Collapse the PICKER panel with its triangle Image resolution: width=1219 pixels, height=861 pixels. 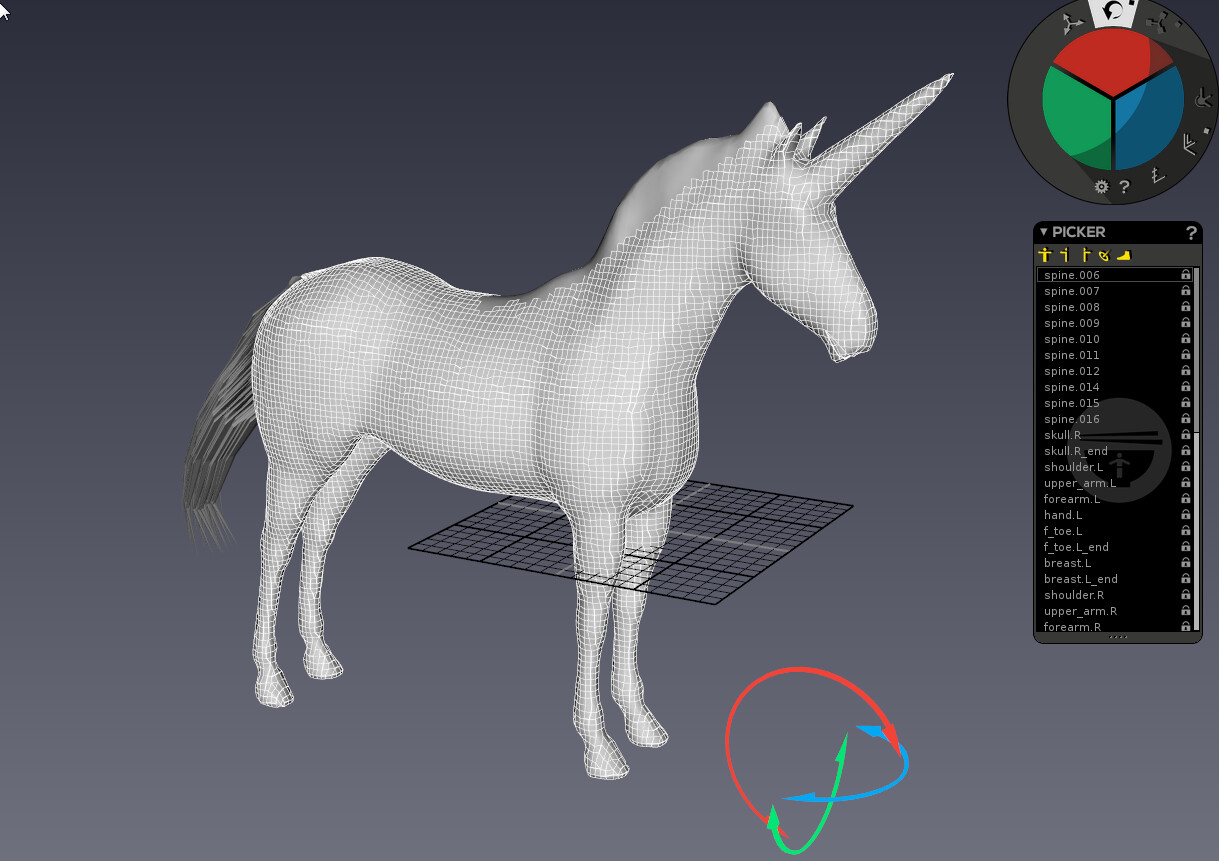click(1043, 231)
